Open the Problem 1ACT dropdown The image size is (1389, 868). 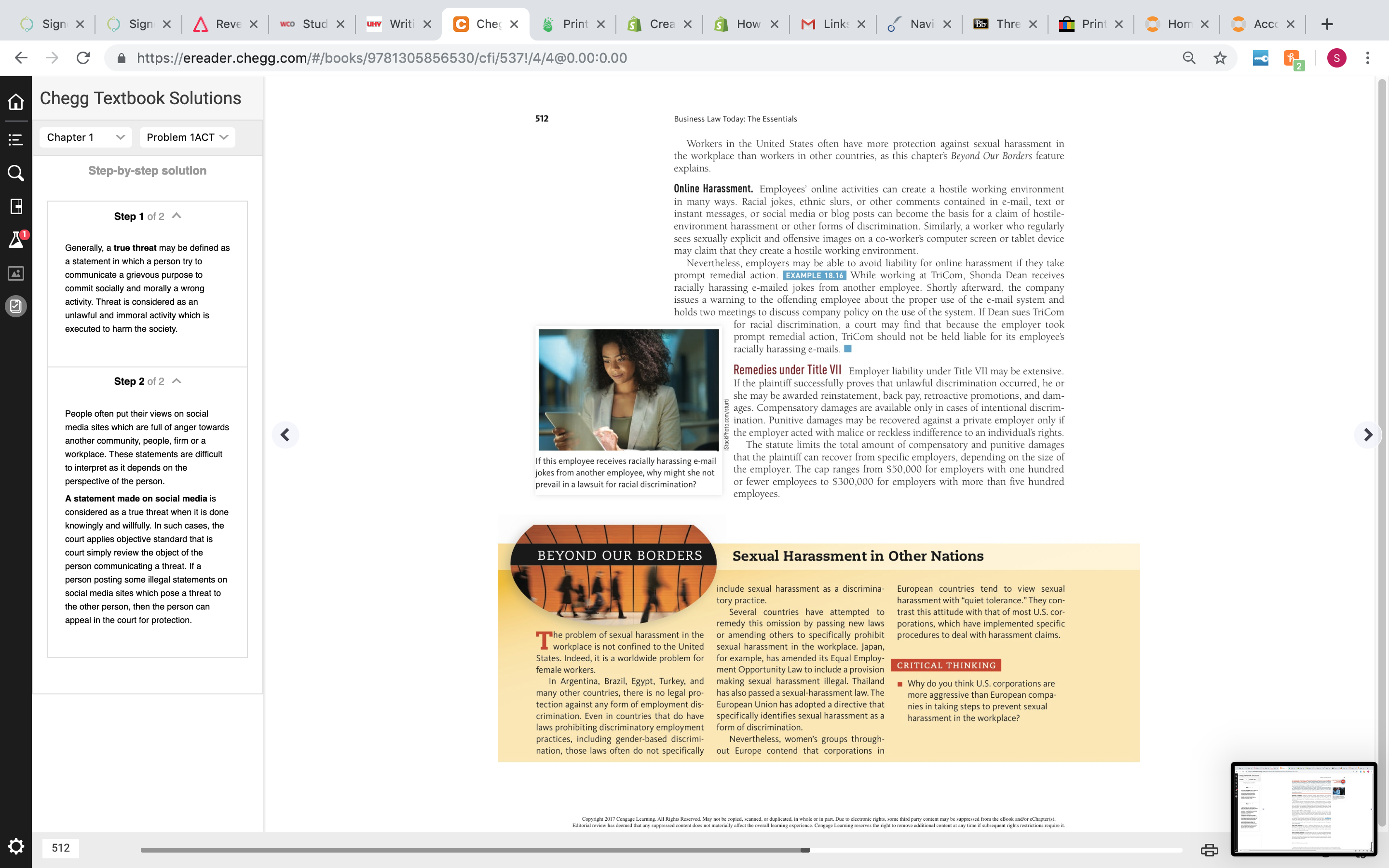(x=187, y=137)
